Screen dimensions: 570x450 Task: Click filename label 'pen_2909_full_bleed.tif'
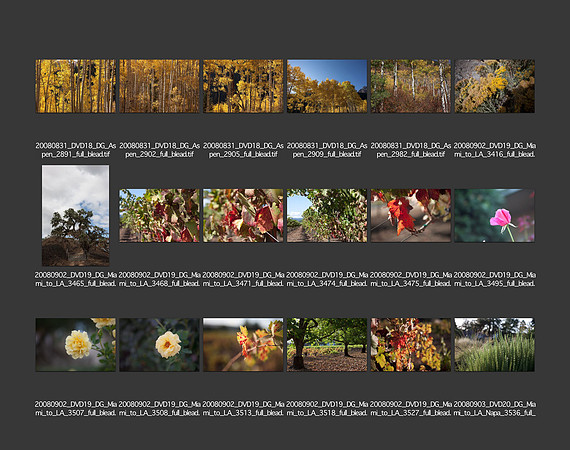(x=327, y=154)
